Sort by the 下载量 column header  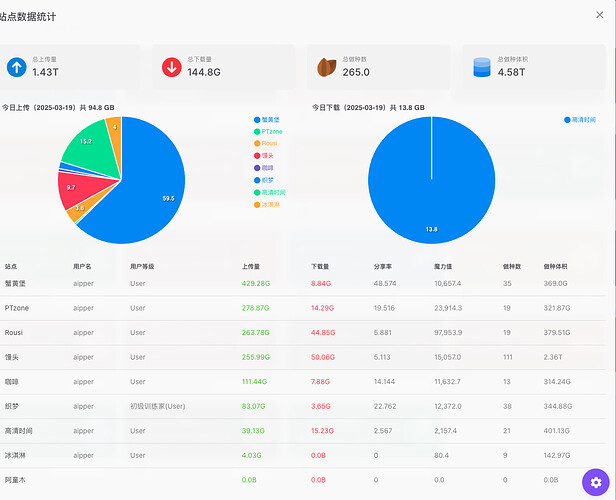[x=320, y=266]
